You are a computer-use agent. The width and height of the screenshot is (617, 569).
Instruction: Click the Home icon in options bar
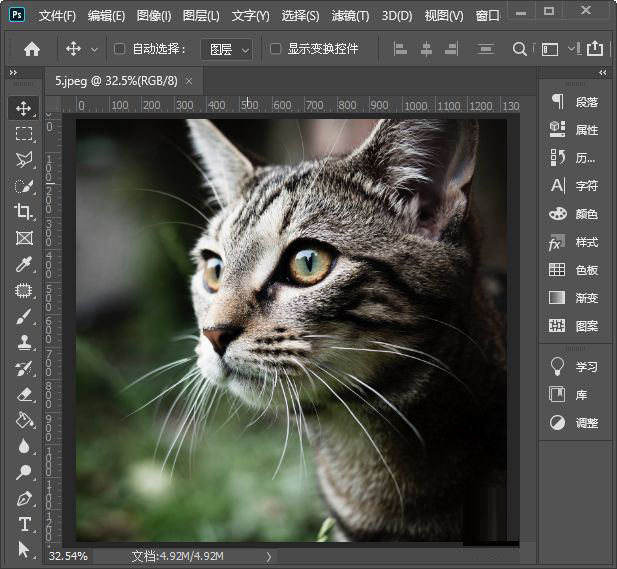tap(32, 49)
